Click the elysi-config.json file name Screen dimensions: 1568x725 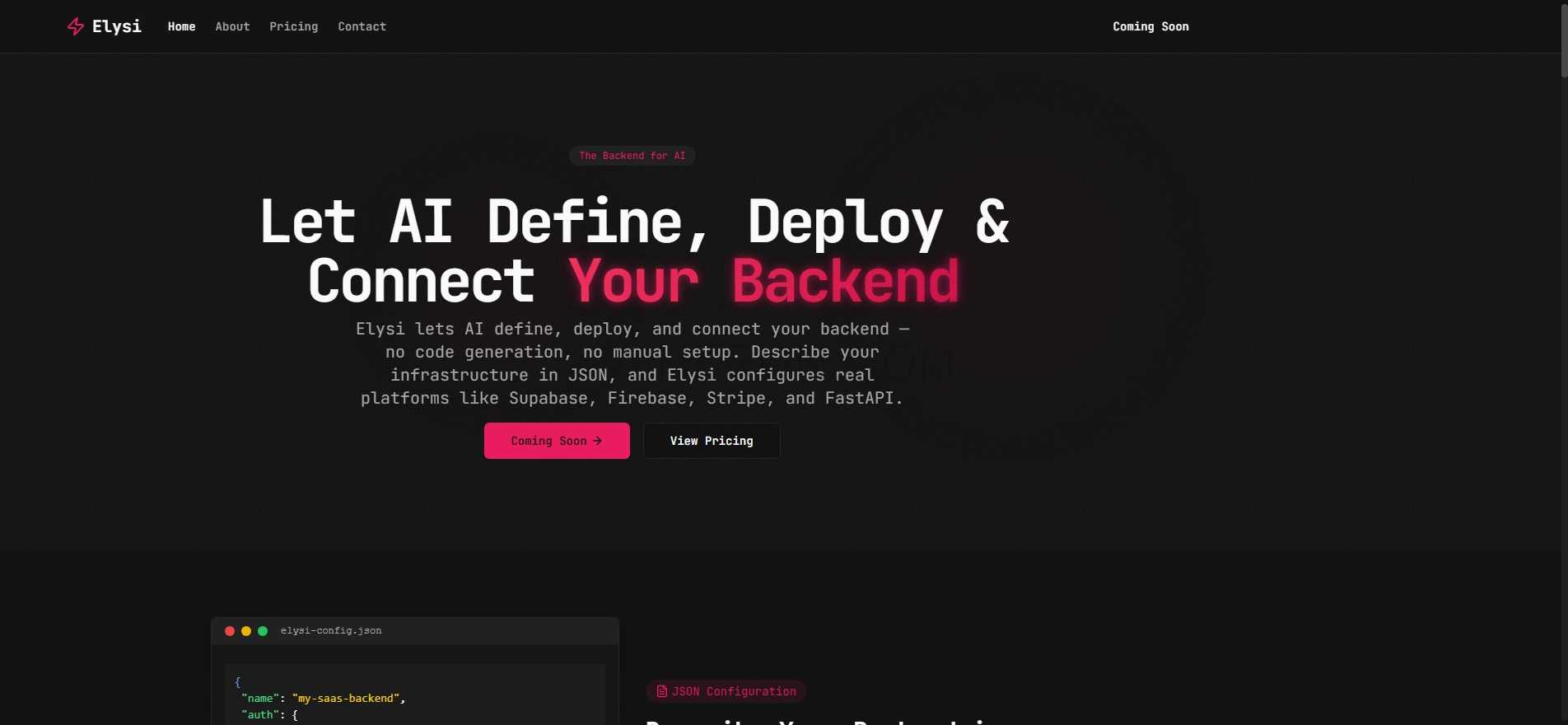(331, 631)
